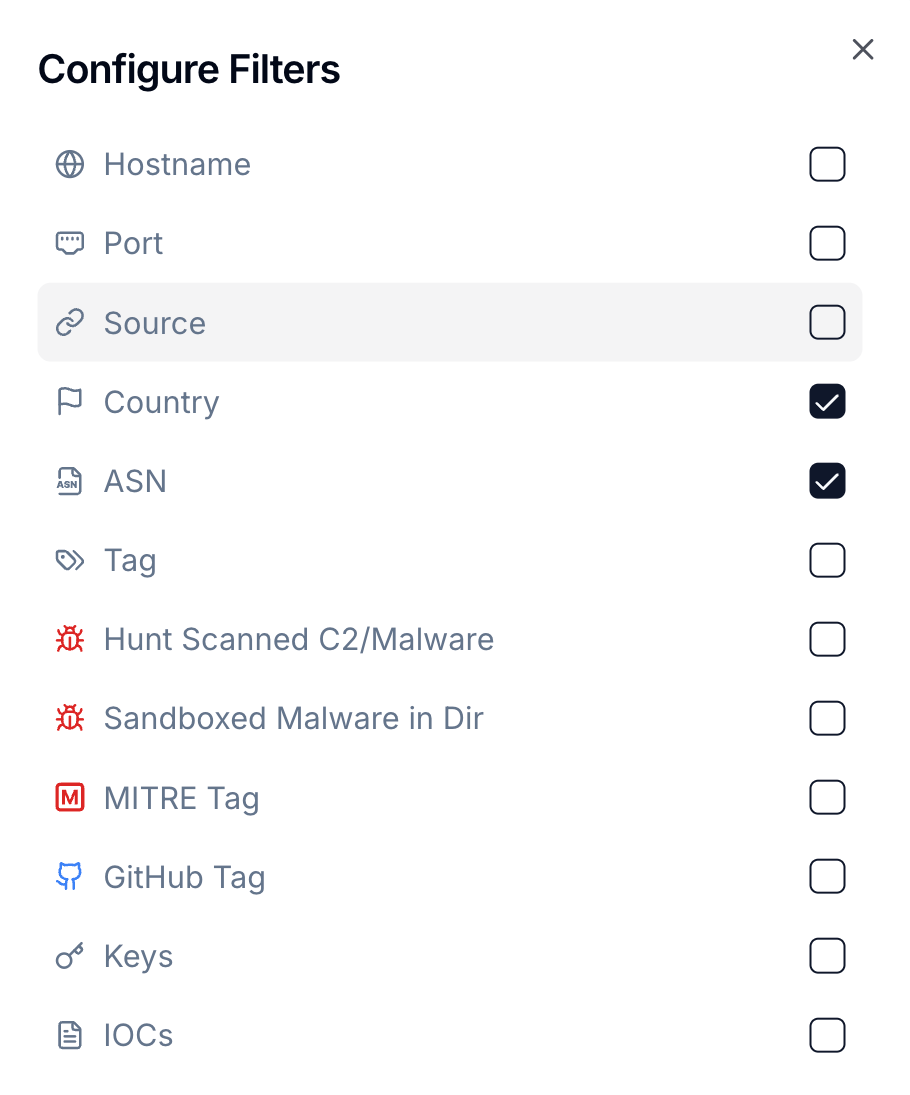Screen dimensions: 910x1095
Task: Click the document icon beside IOCs
Action: coord(69,1036)
